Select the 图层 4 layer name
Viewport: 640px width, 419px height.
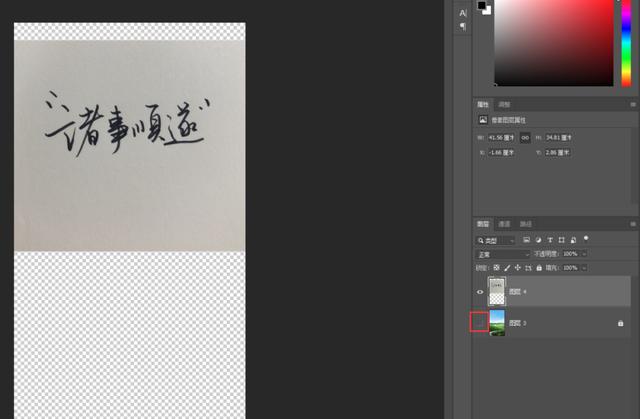(x=518, y=292)
